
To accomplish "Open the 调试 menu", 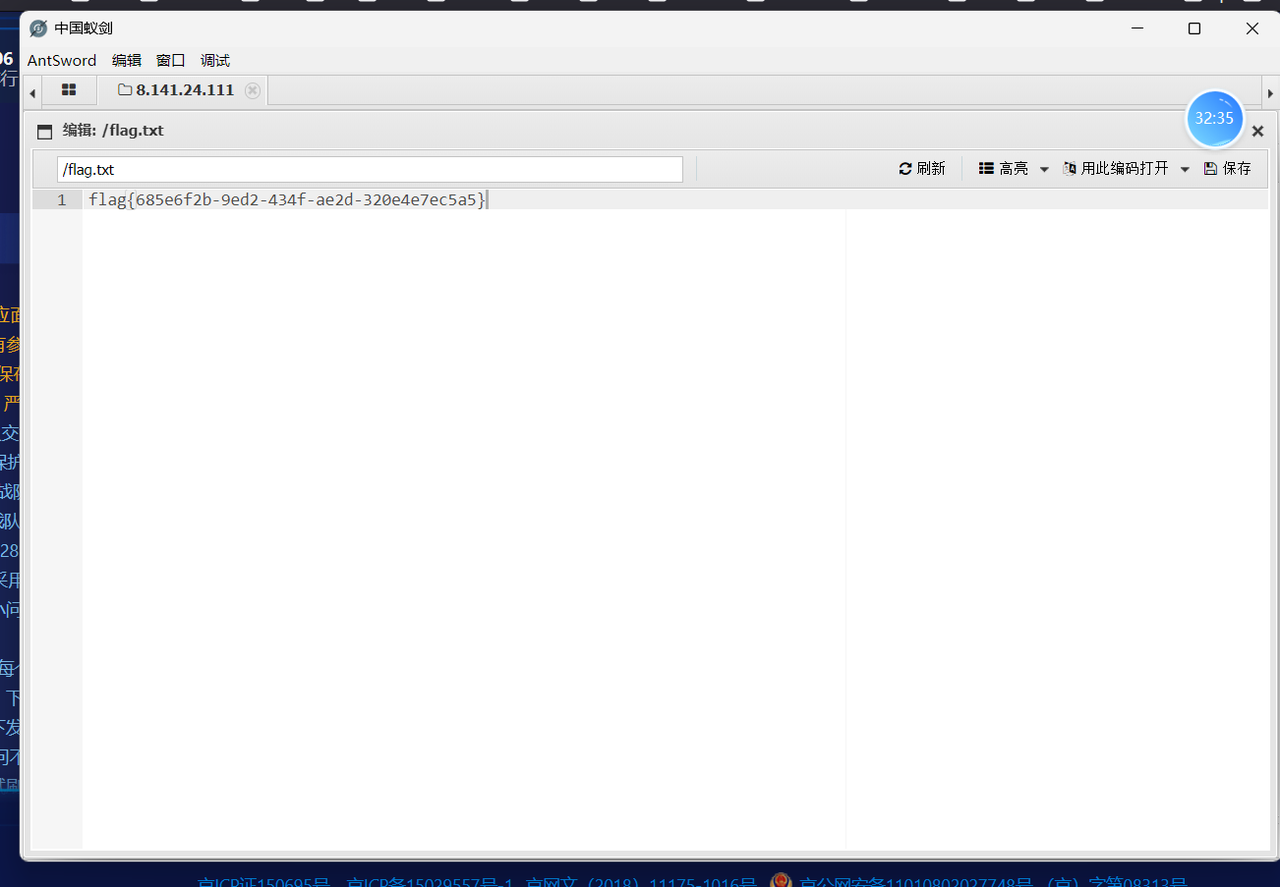I will pyautogui.click(x=215, y=60).
